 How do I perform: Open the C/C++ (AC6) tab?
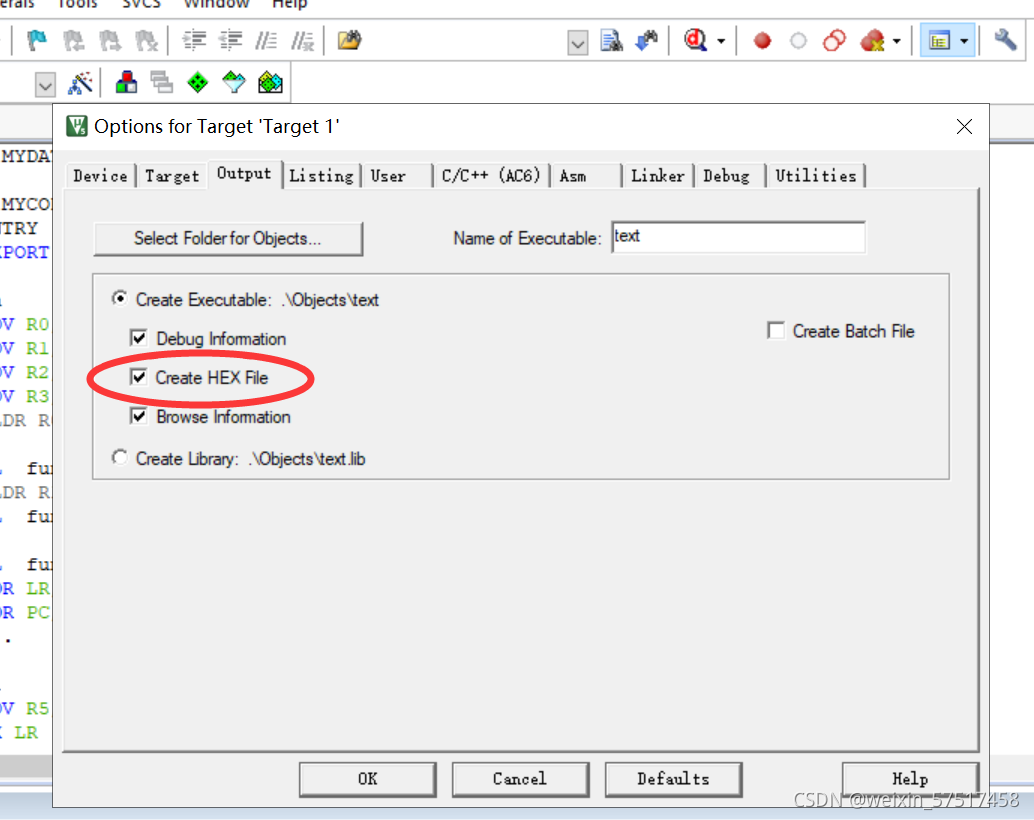[x=491, y=176]
